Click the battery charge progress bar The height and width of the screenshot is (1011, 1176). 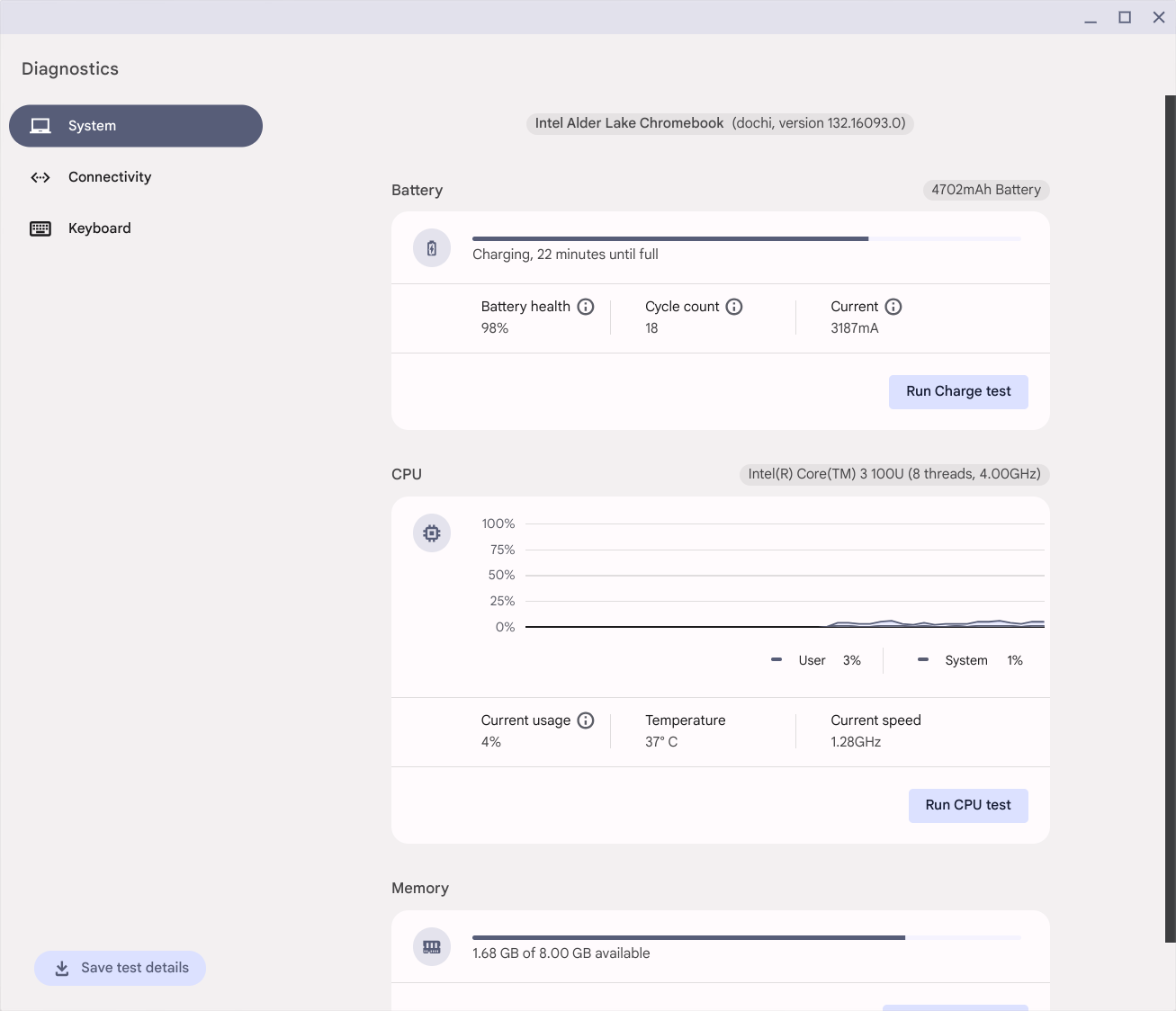pos(746,238)
